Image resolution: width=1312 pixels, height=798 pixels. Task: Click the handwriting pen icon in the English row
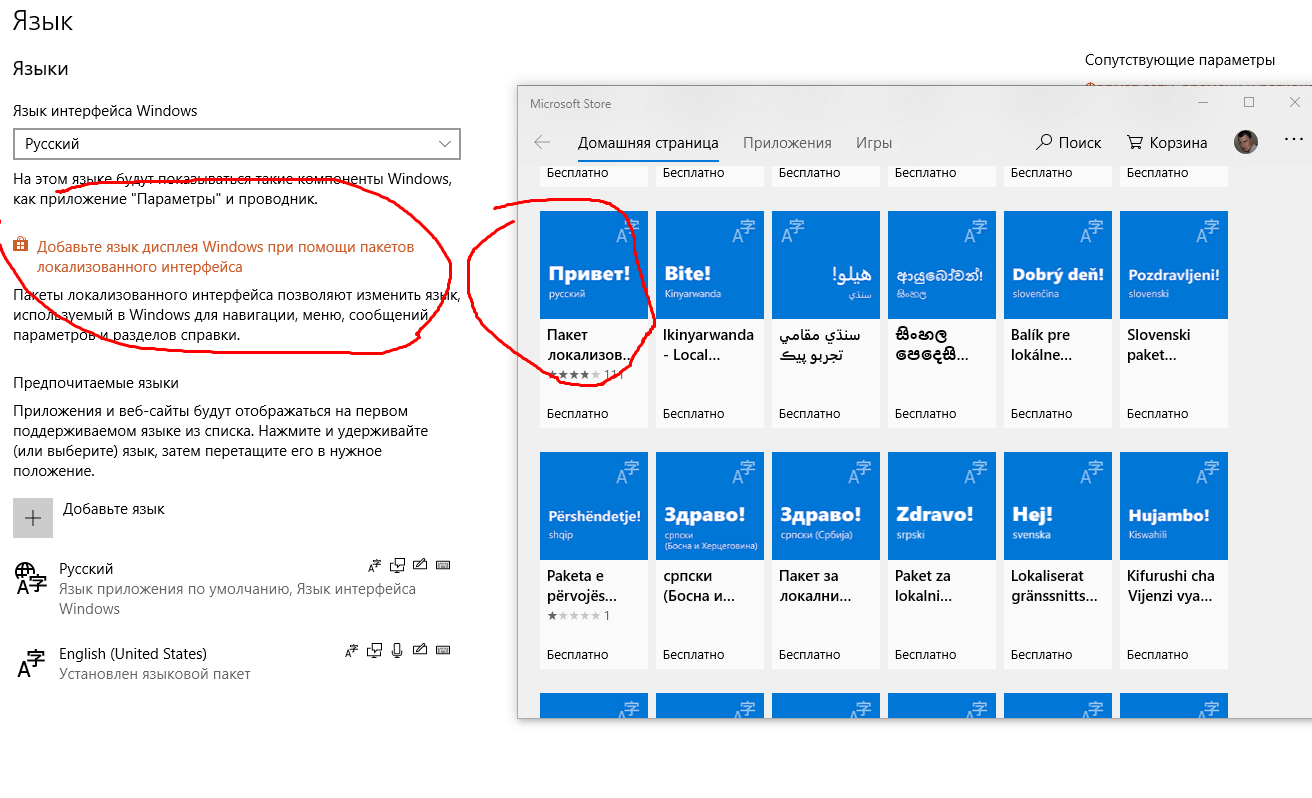420,651
